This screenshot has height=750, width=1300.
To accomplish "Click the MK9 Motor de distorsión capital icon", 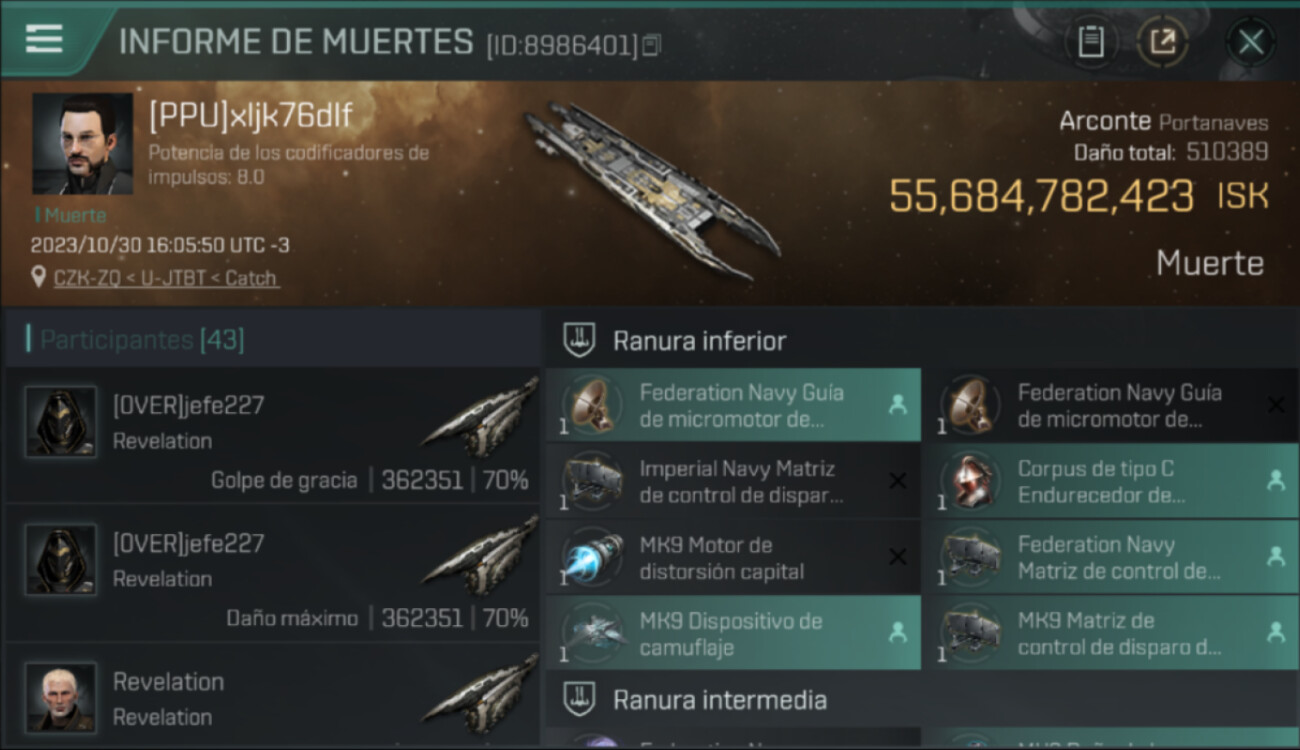I will [592, 558].
